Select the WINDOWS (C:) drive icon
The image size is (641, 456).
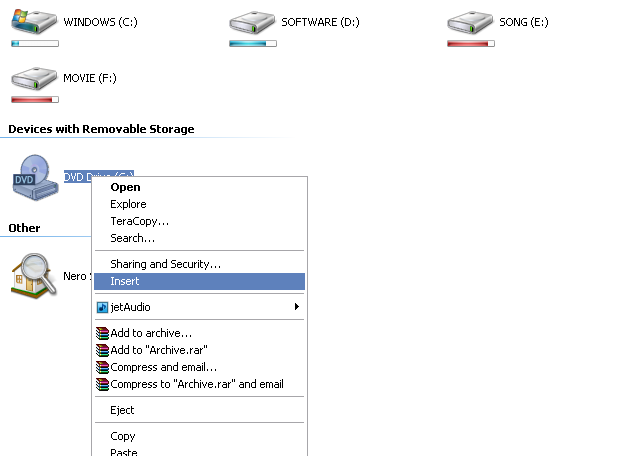(x=34, y=22)
